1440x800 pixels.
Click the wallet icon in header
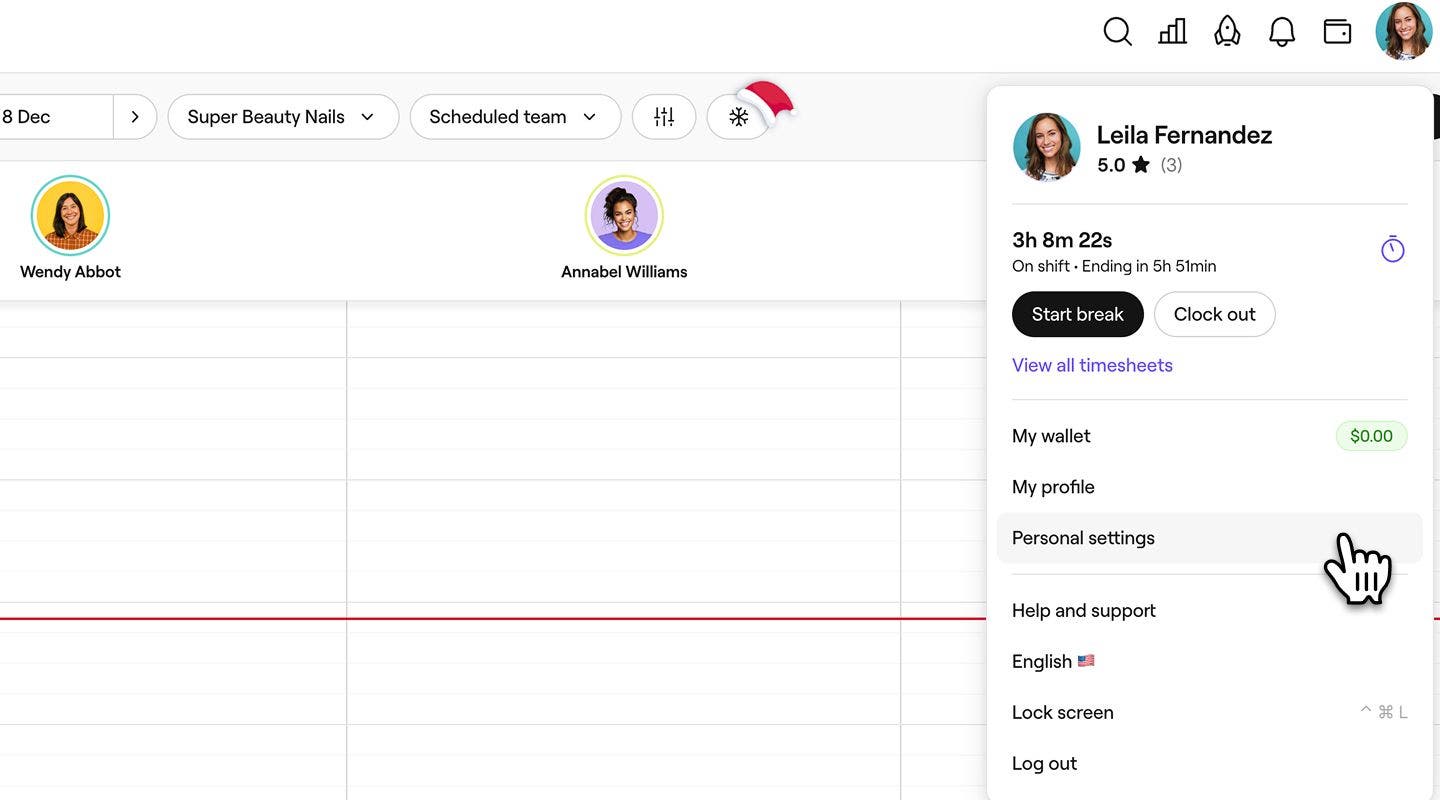[x=1337, y=32]
